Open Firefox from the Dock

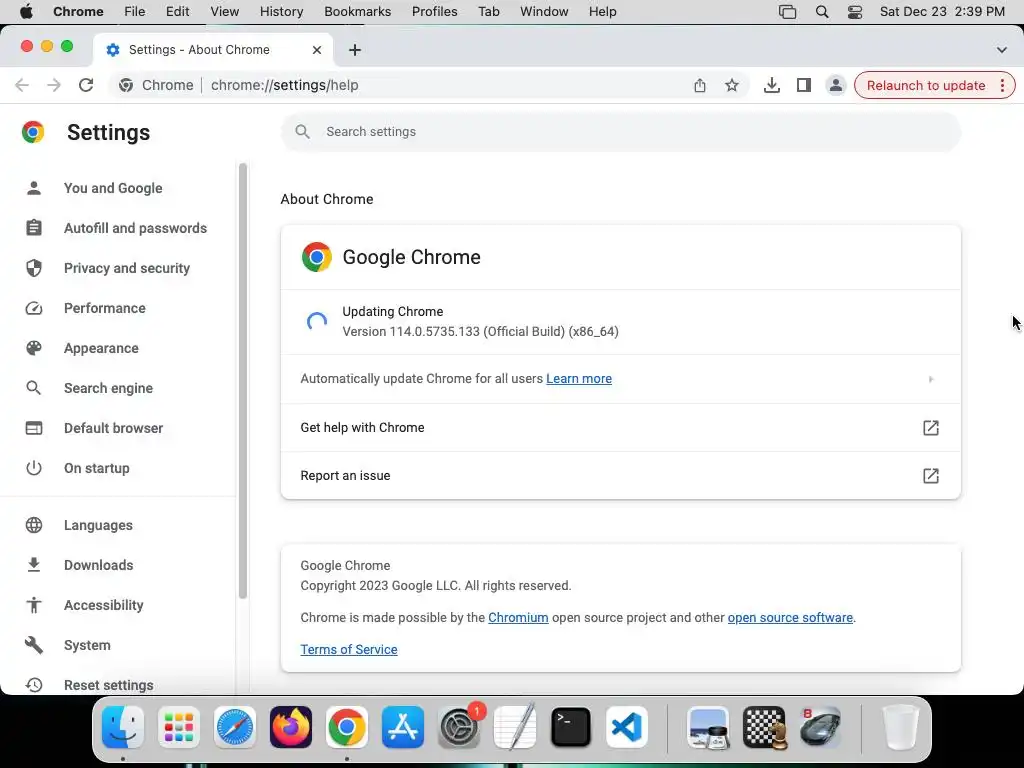click(291, 727)
